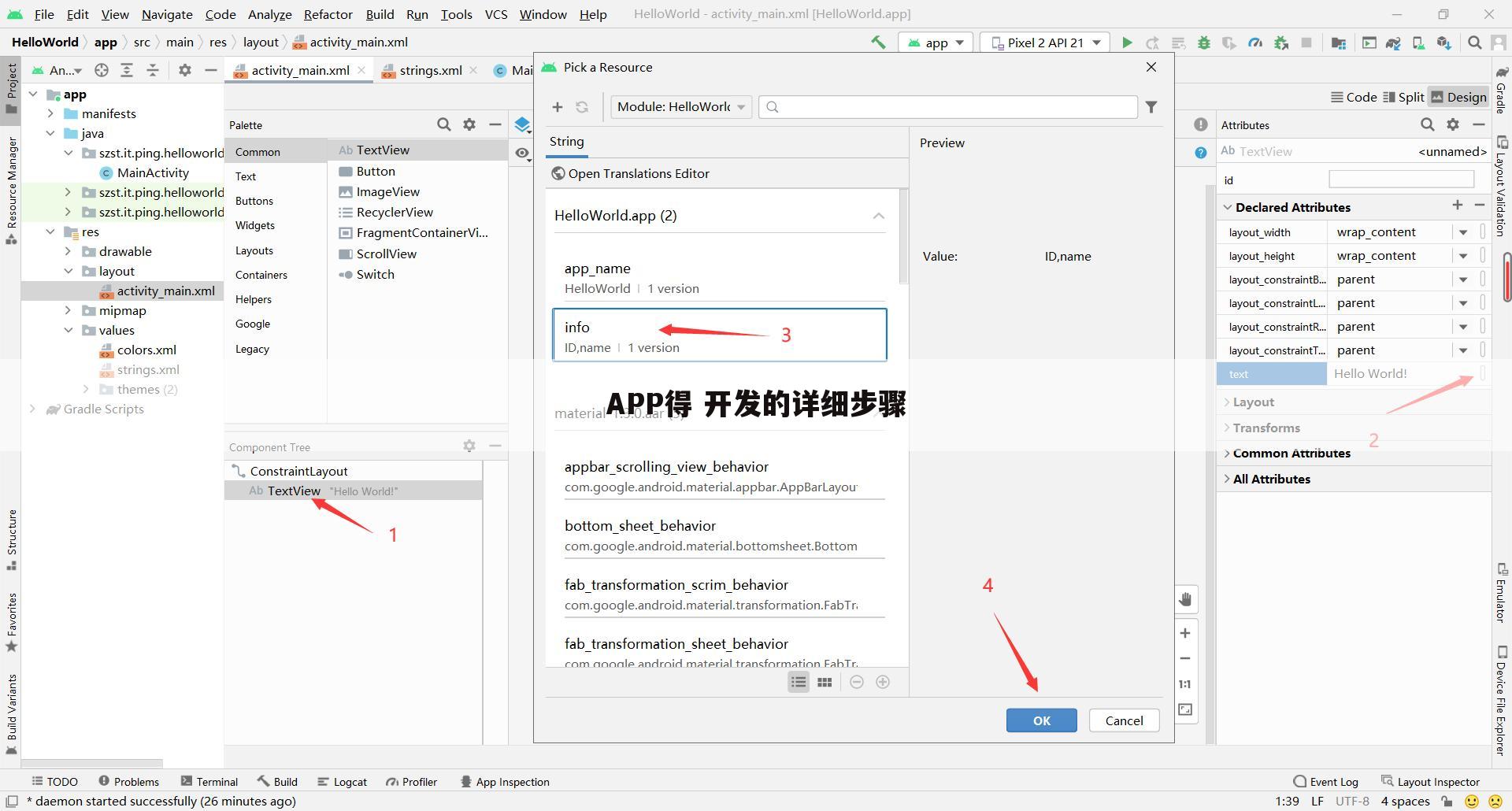The height and width of the screenshot is (811, 1512).
Task: Confirm the resource with OK button
Action: (1041, 720)
